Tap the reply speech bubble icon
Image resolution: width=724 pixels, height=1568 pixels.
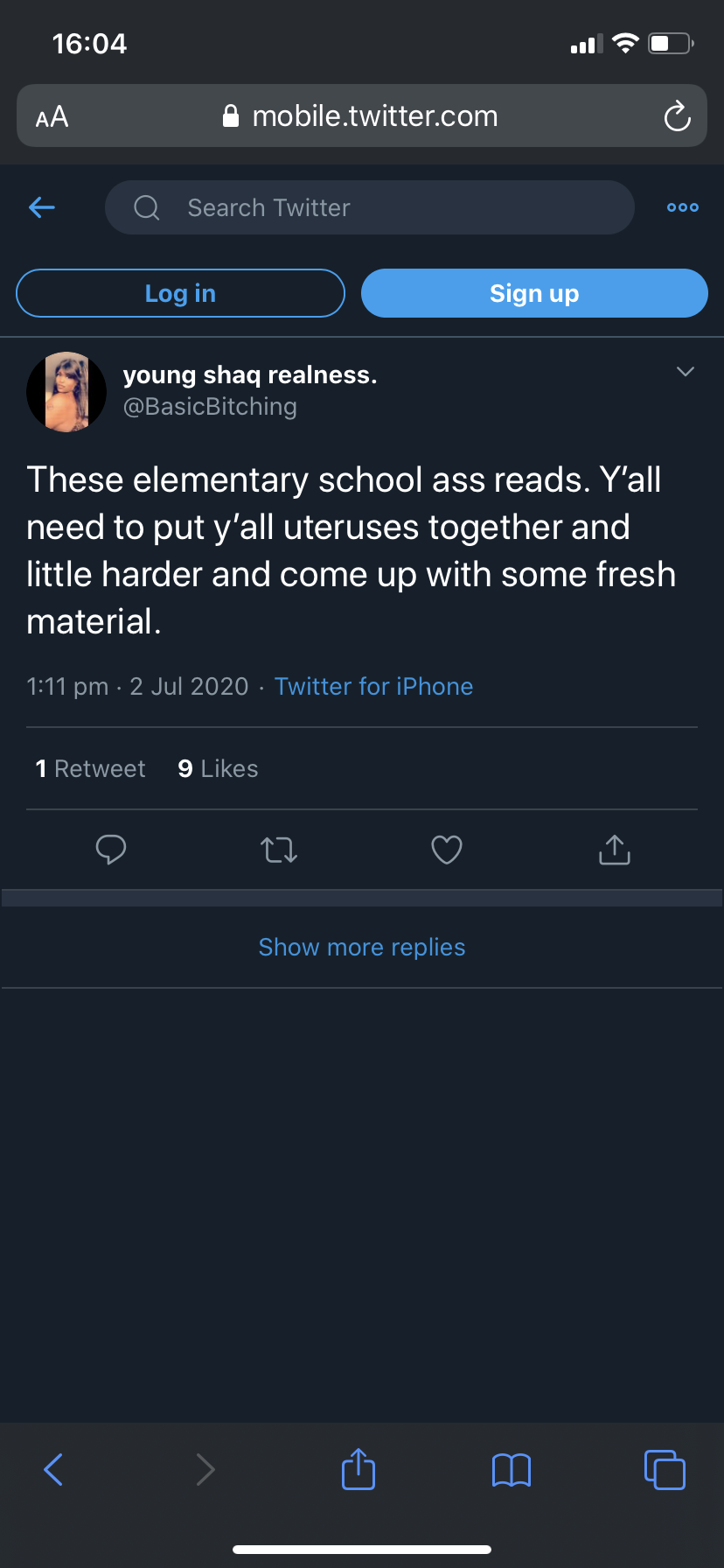[x=111, y=850]
